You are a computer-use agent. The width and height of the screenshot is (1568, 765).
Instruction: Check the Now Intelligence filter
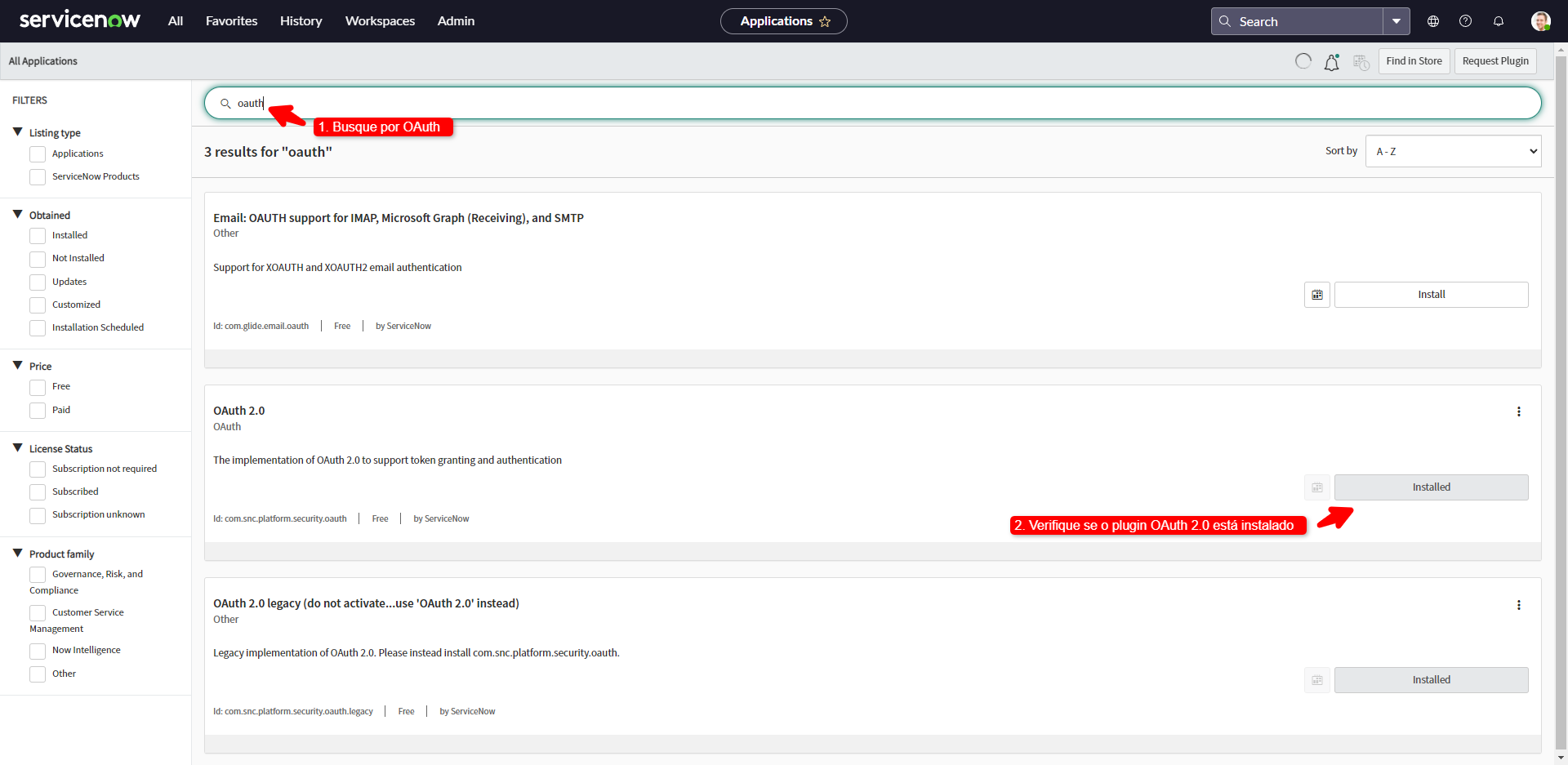(x=38, y=651)
